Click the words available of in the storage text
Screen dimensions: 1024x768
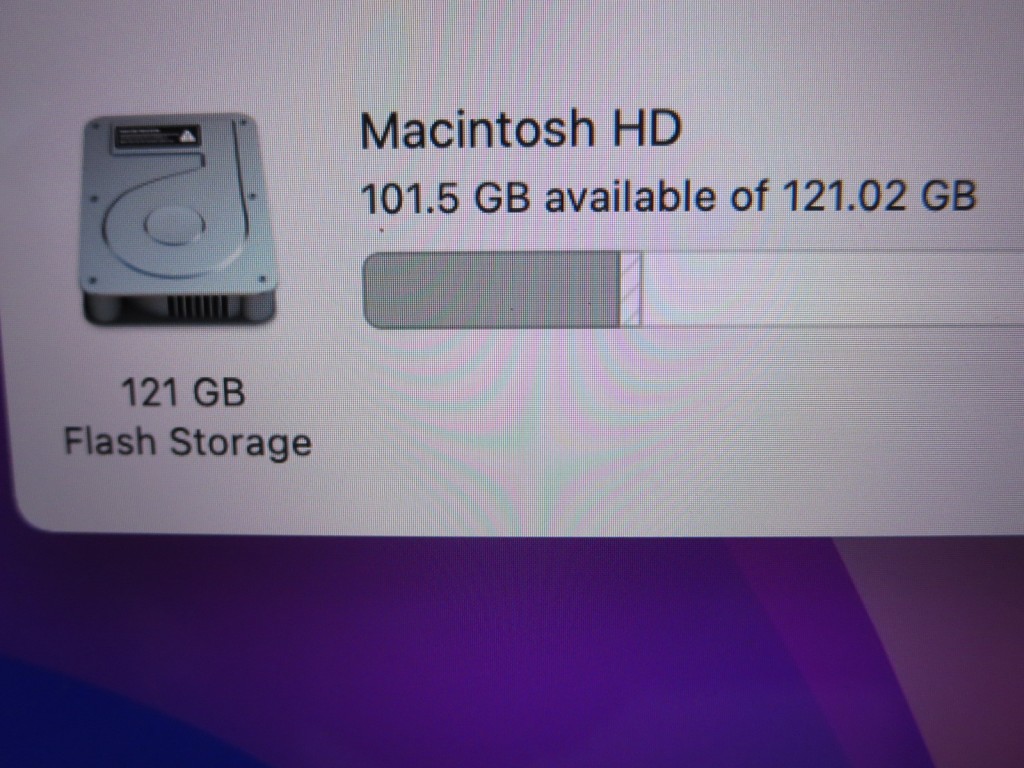(x=656, y=196)
